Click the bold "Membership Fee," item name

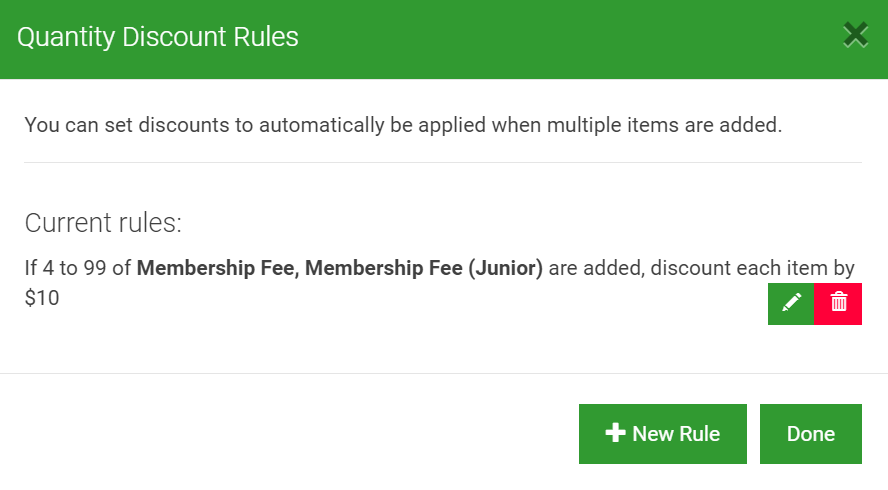[x=218, y=268]
